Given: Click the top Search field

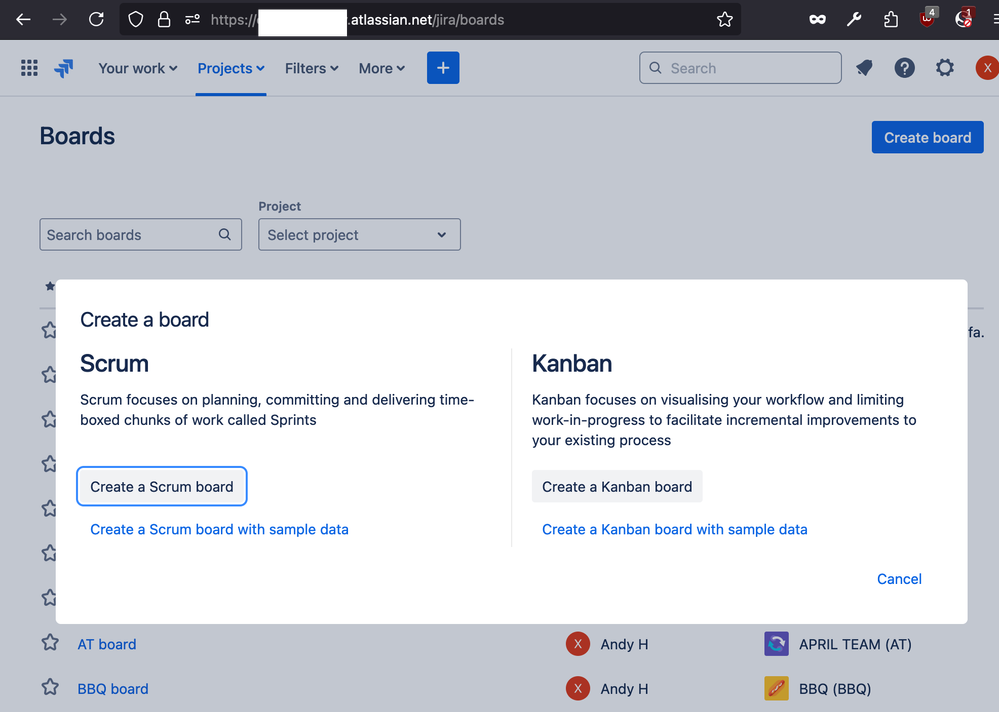Looking at the screenshot, I should click(x=740, y=68).
